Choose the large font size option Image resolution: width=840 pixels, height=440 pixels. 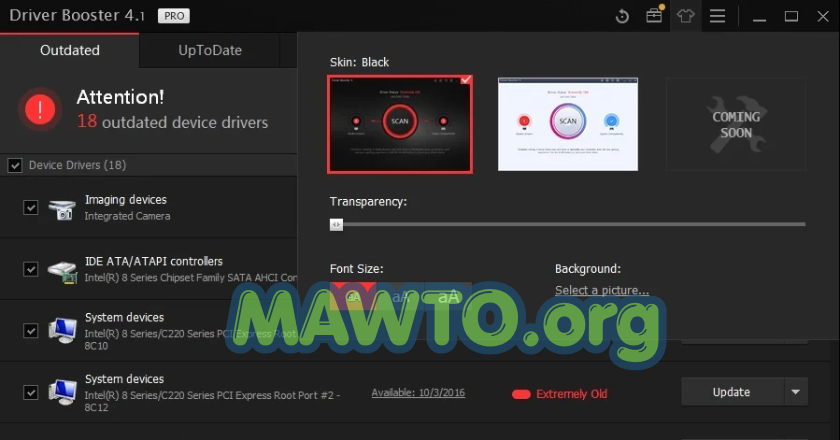448,296
